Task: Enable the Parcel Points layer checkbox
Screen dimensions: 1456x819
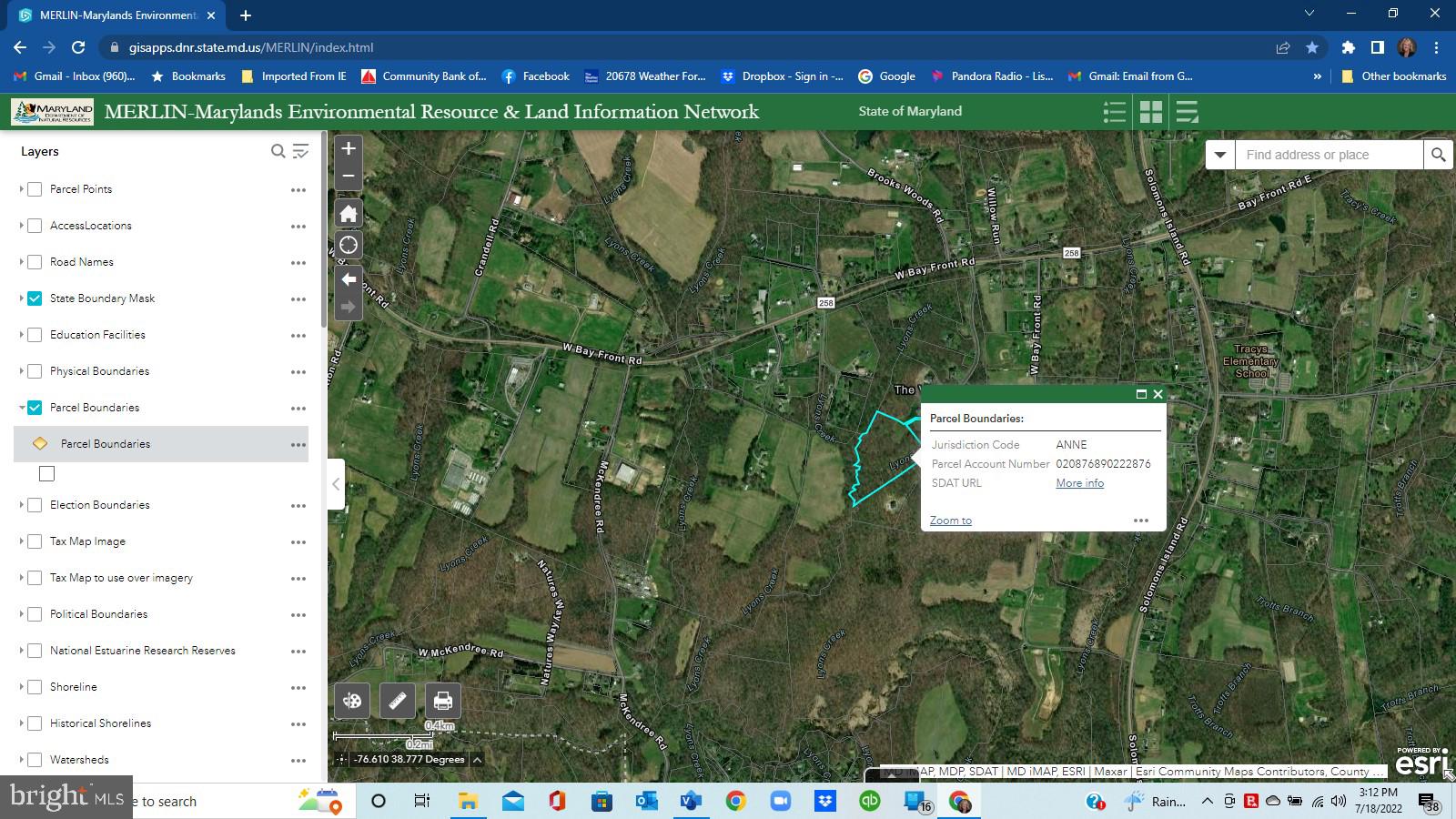Action: coord(35,189)
